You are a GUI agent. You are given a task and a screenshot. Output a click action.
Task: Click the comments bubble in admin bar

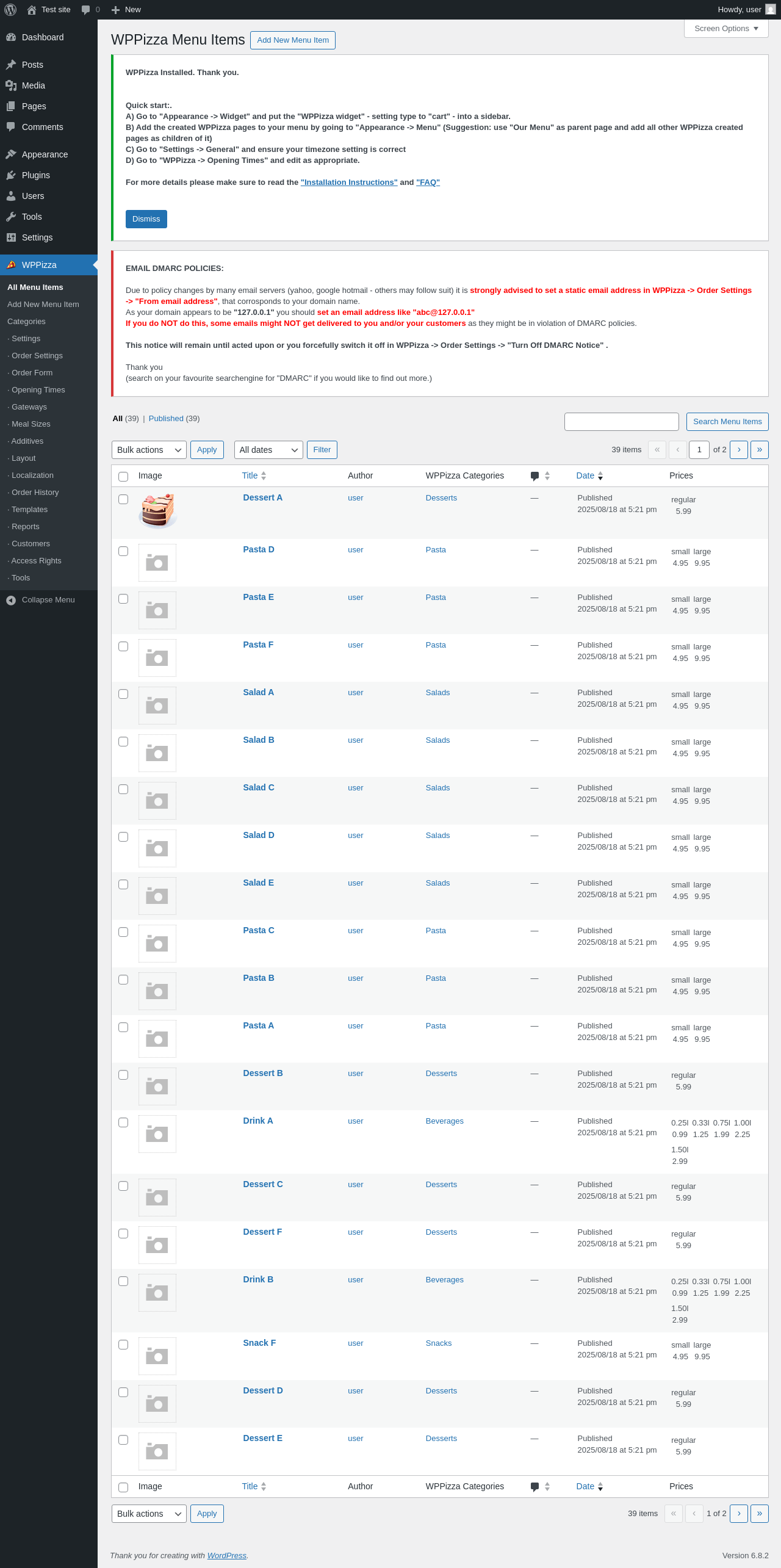(86, 10)
